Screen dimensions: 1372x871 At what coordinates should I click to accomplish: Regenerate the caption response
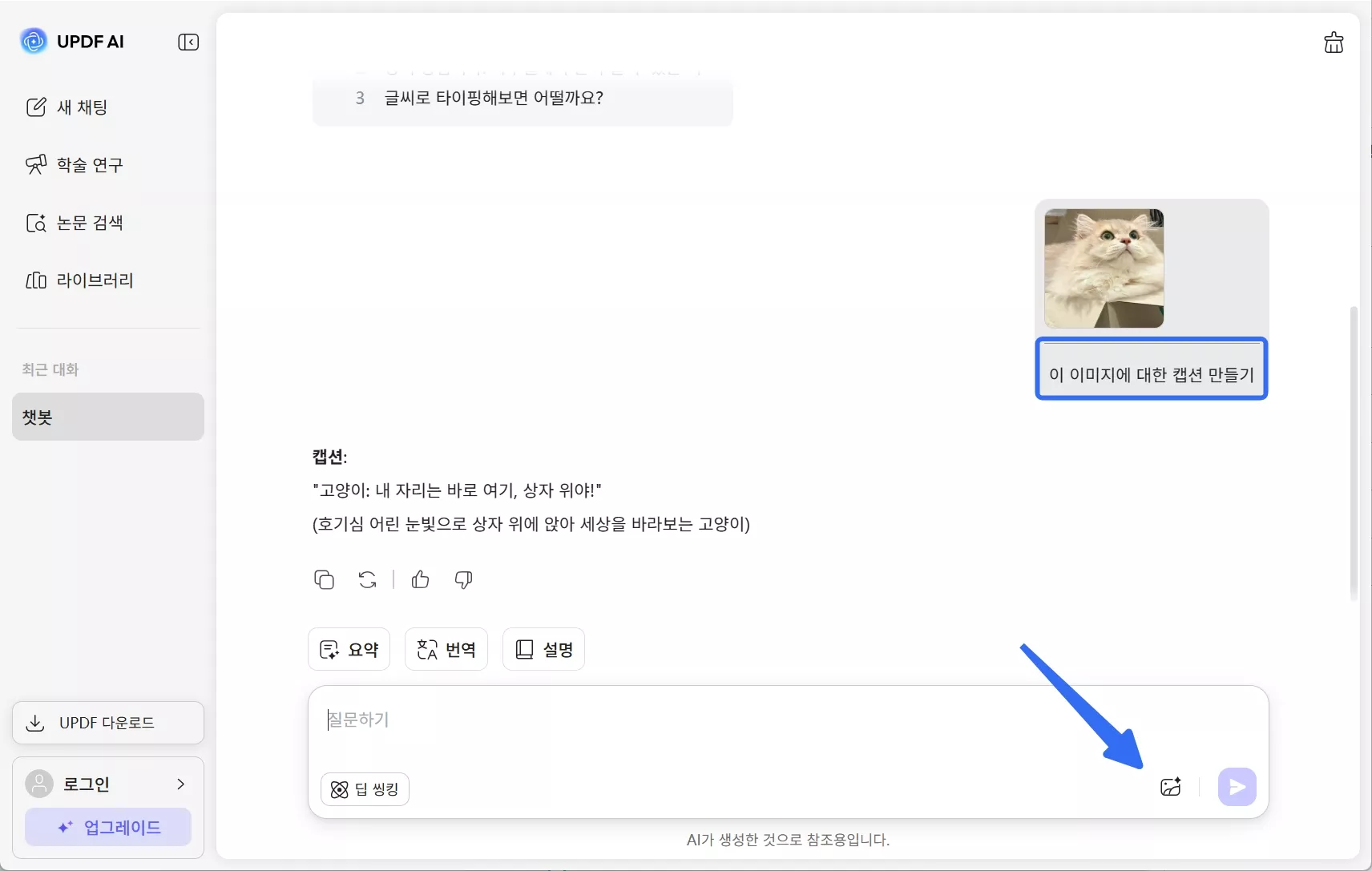366,579
